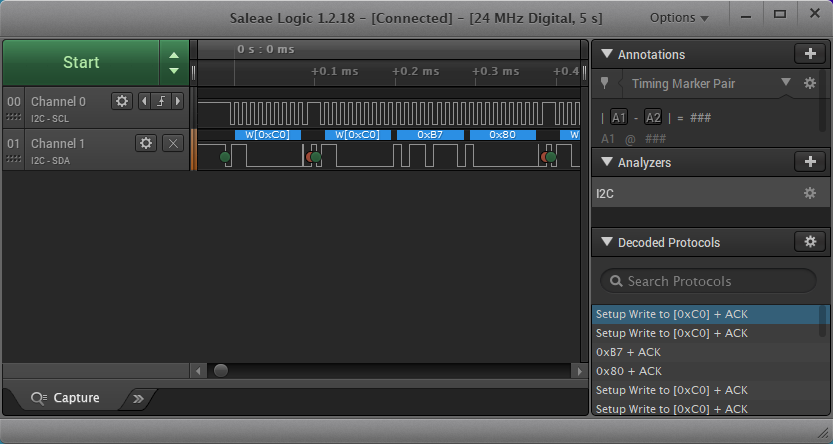
Task: Click the Search Protocols field
Action: pos(708,281)
